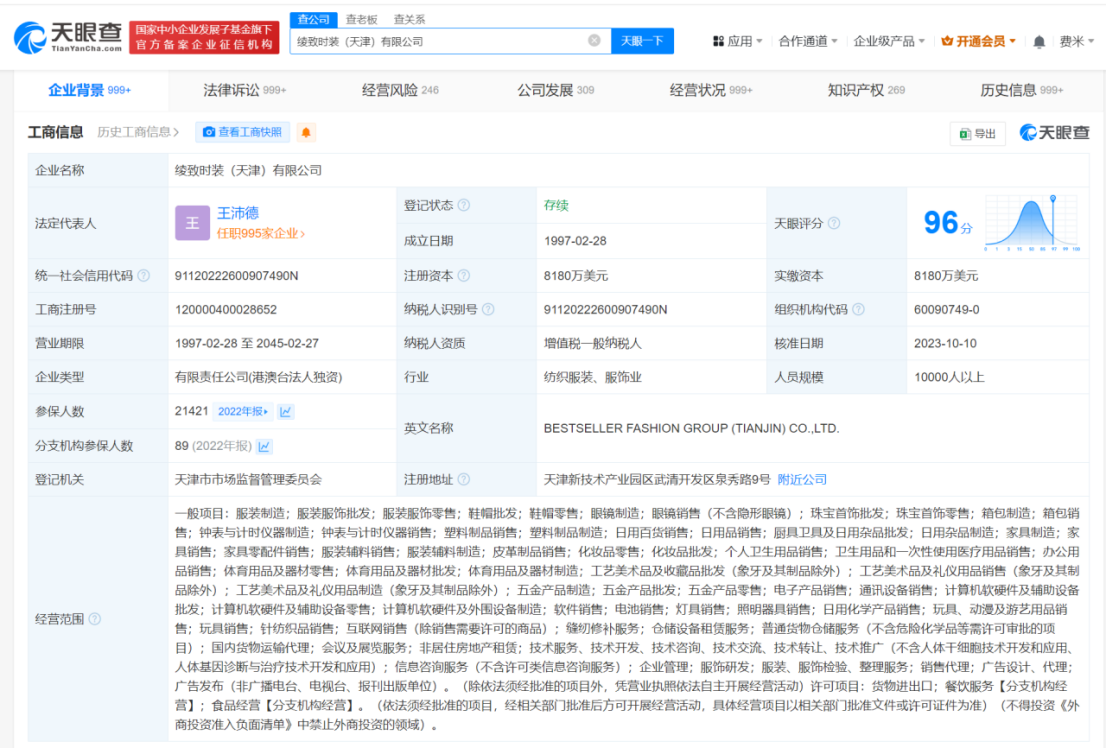Expand the 应用 dropdown menu
The height and width of the screenshot is (748, 1106).
pos(738,41)
